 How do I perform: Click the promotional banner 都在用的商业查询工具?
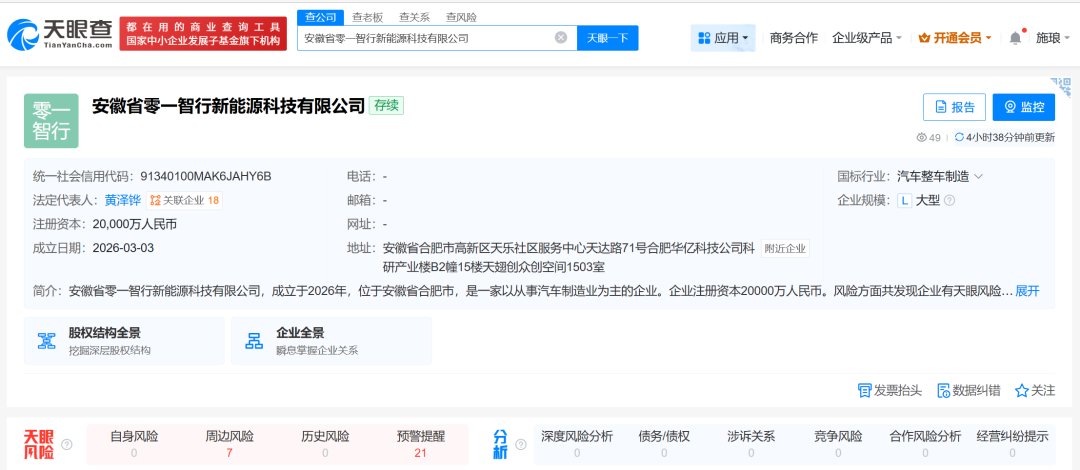pyautogui.click(x=203, y=34)
